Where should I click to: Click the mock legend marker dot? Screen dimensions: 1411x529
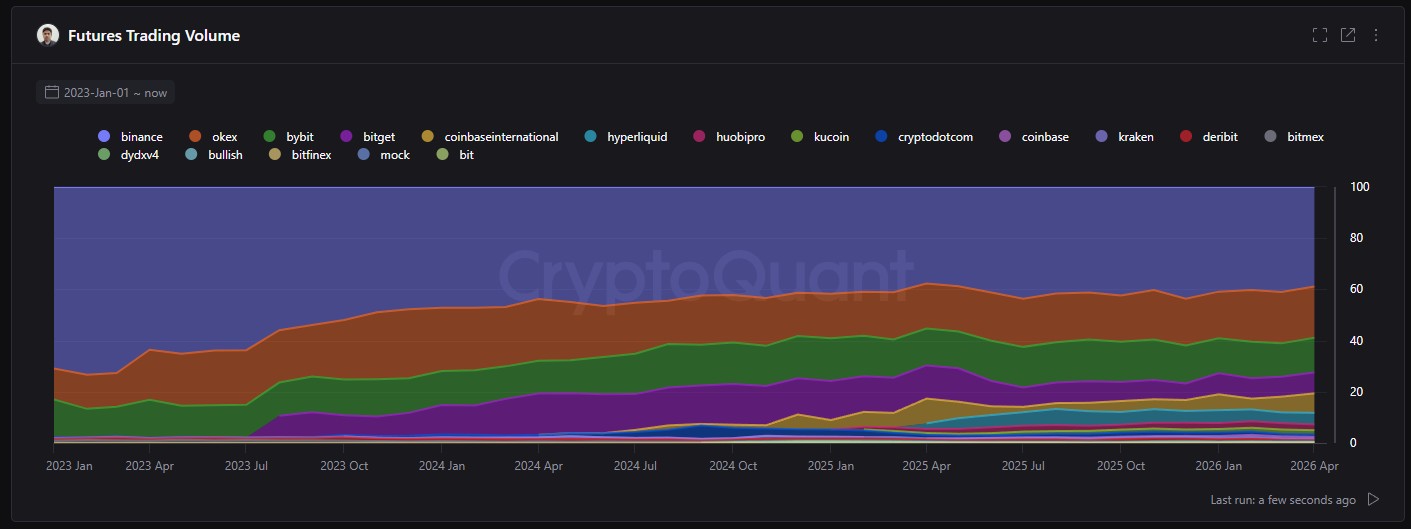point(364,155)
